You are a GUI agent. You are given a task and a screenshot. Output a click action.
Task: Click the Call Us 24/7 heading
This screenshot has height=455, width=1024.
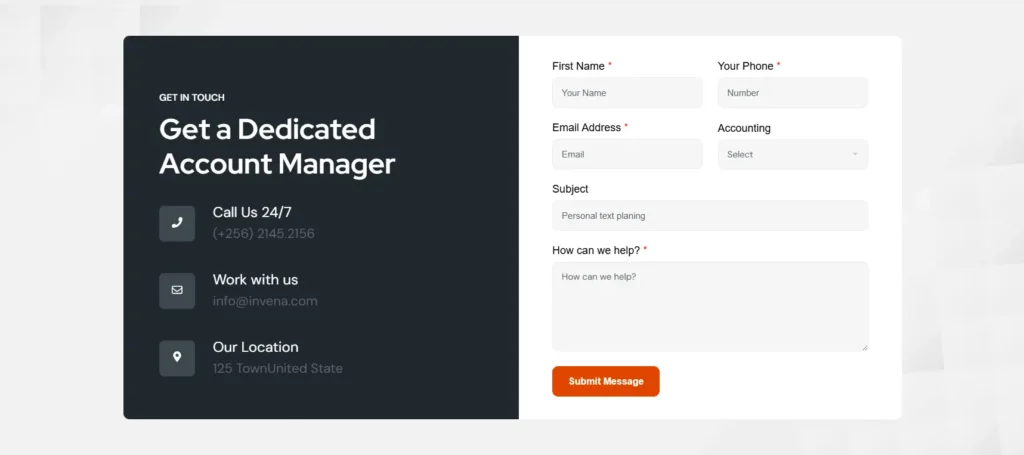click(x=252, y=212)
